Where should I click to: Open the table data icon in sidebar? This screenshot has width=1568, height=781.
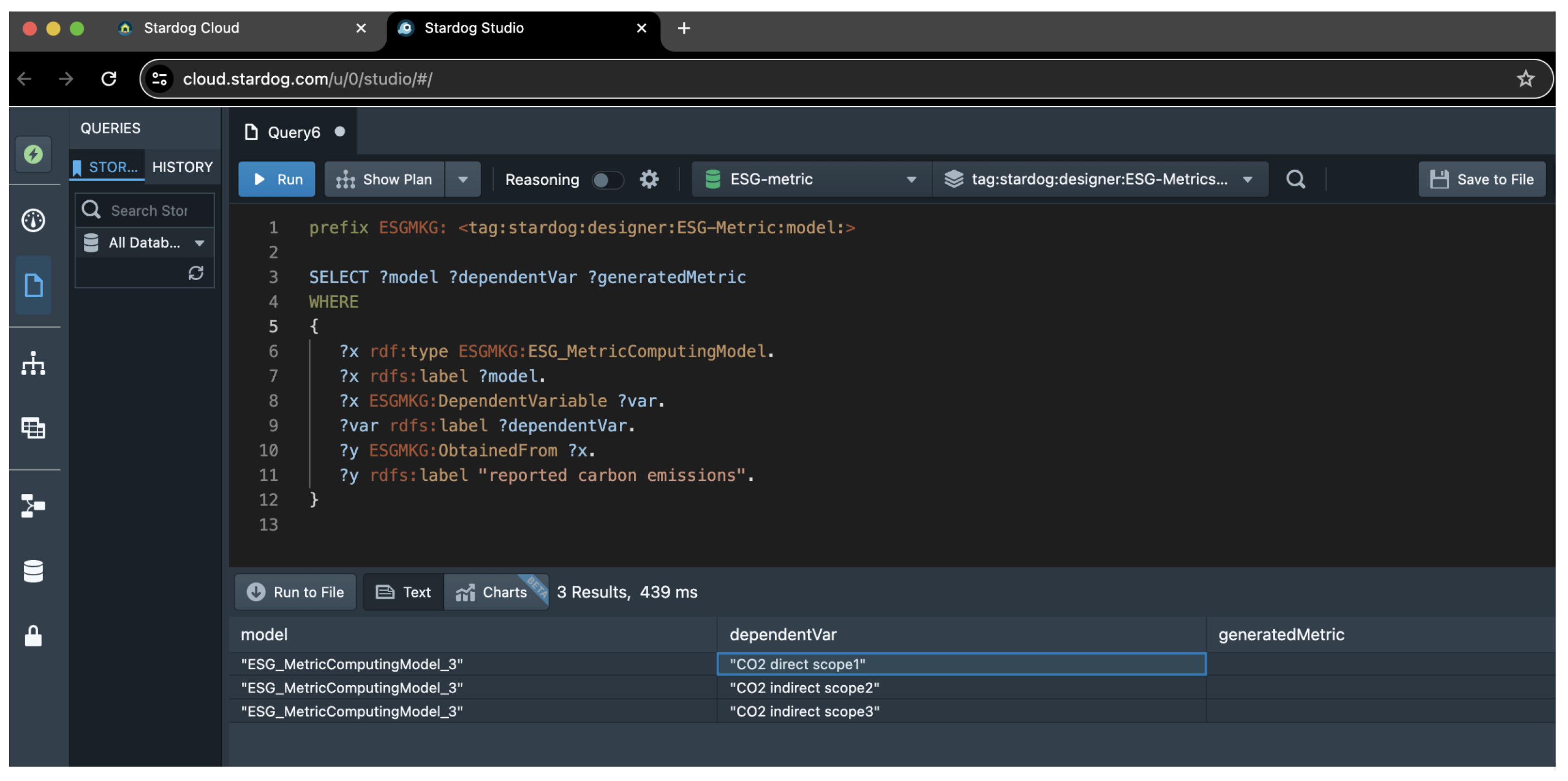[33, 428]
